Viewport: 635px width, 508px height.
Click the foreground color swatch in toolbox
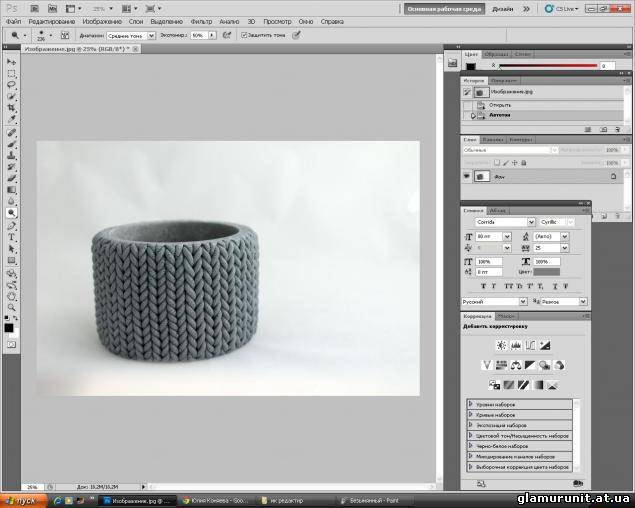click(9, 328)
